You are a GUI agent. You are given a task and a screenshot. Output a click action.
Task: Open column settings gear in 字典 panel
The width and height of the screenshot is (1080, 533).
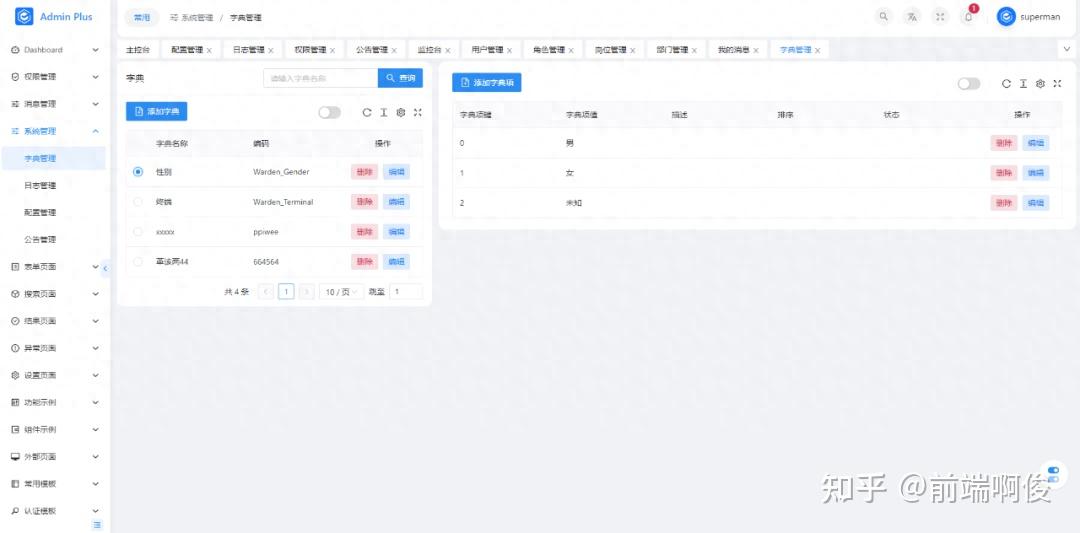[x=401, y=112]
